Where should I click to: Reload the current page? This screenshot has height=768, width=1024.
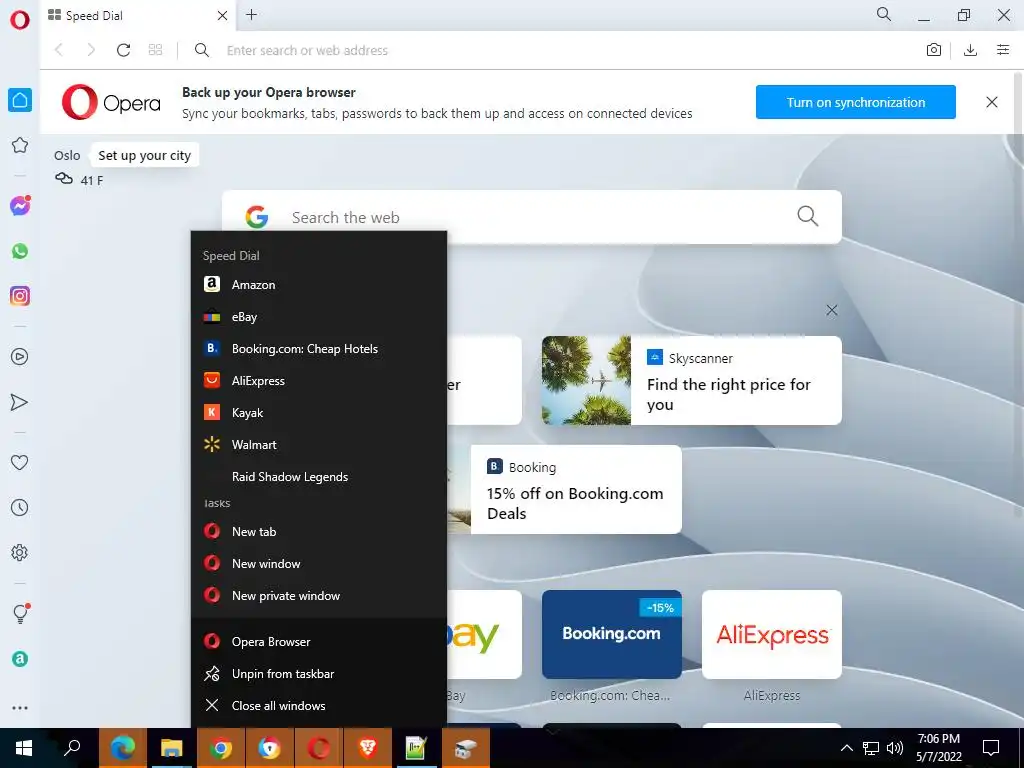(x=123, y=50)
